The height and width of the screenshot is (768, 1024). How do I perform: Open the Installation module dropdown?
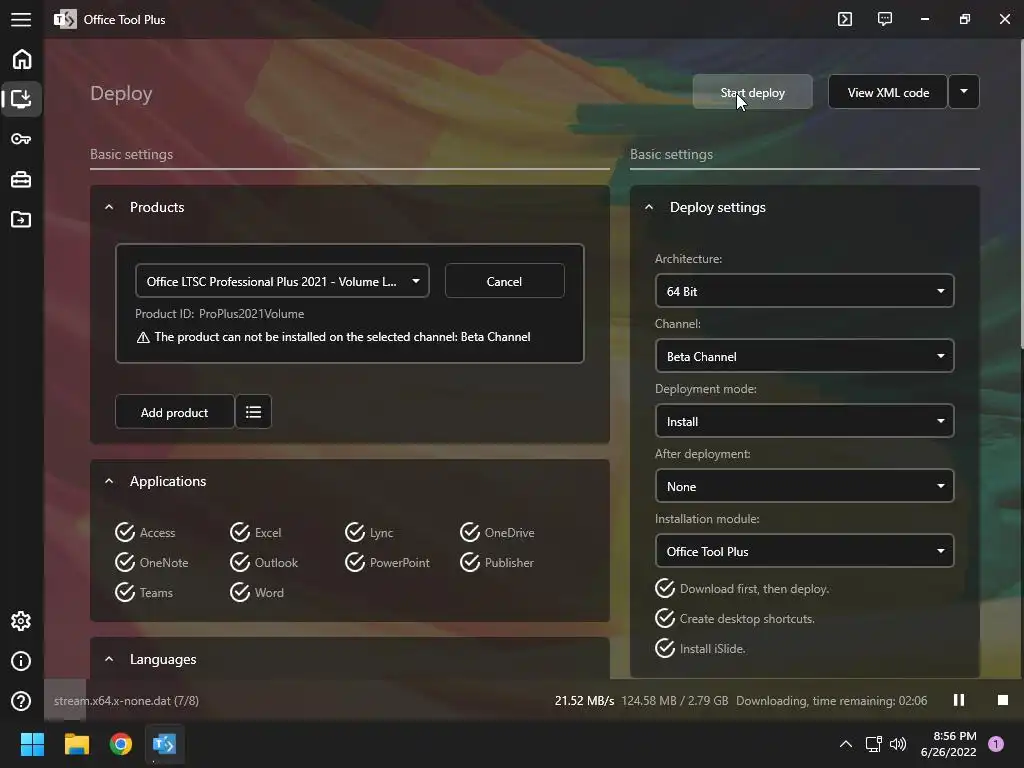pos(804,551)
